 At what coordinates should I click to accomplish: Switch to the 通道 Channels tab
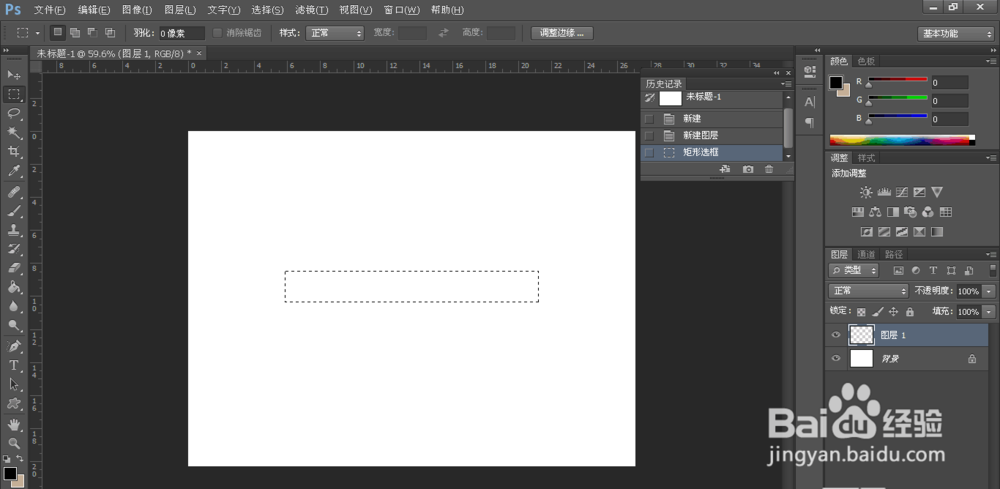click(x=866, y=254)
